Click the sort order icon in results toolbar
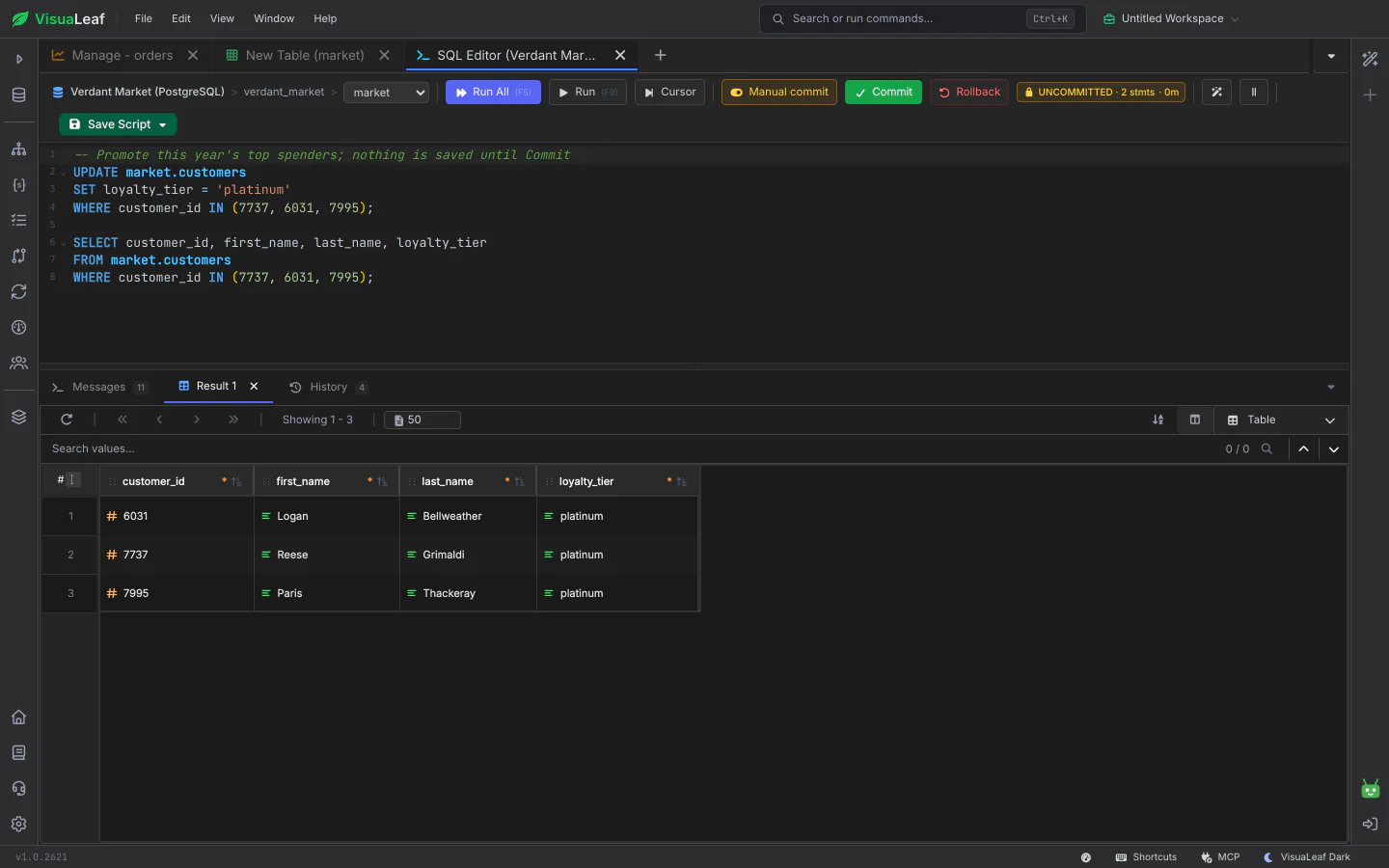The width and height of the screenshot is (1389, 868). [x=1158, y=420]
